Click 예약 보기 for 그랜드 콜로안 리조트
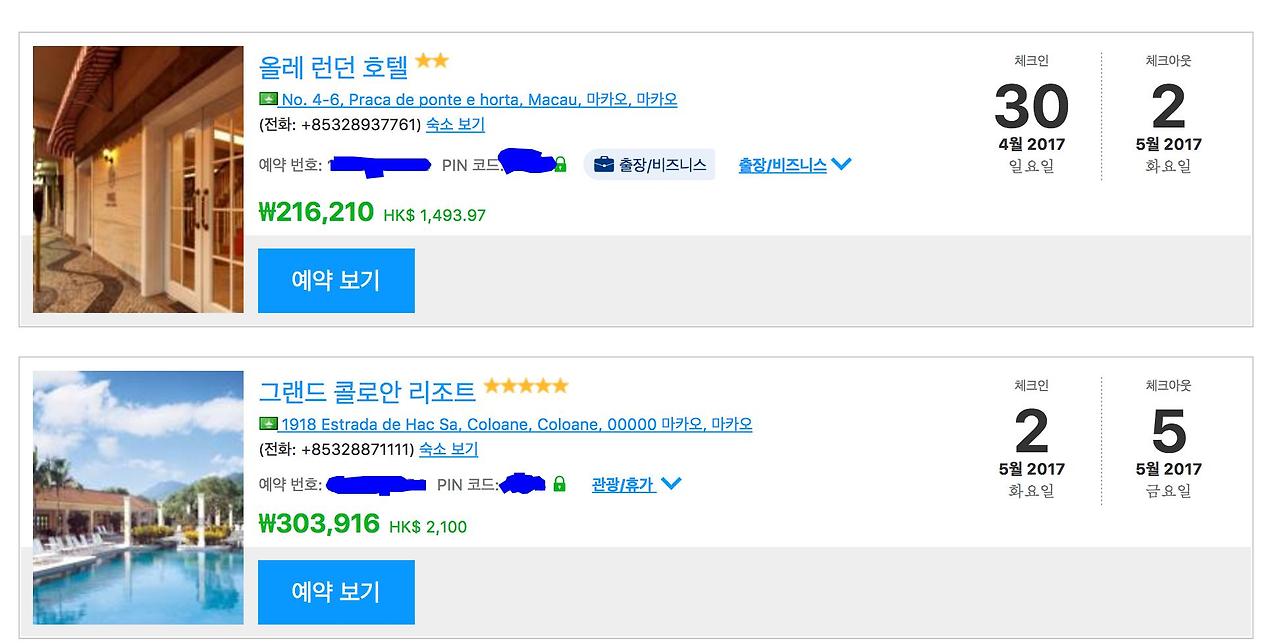The image size is (1280, 643). [x=336, y=592]
